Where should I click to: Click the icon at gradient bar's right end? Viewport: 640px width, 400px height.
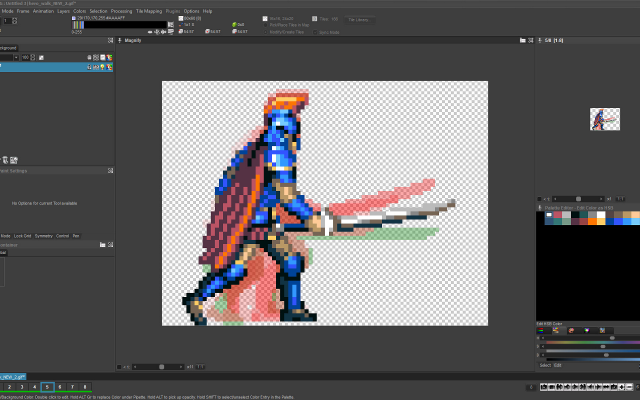[171, 25]
